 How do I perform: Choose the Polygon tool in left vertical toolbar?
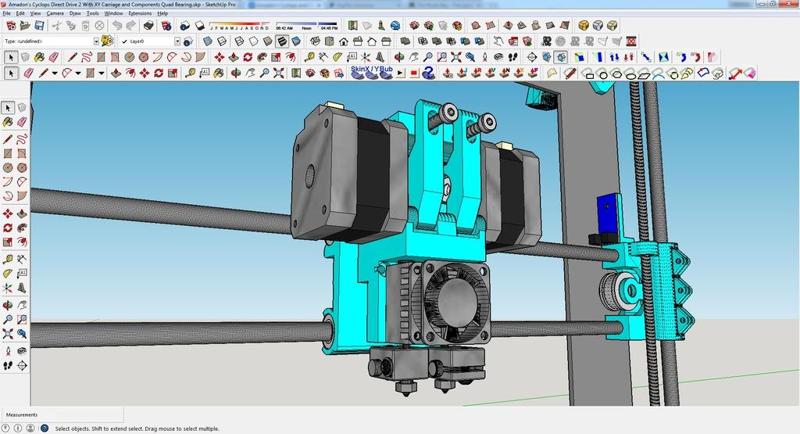[21, 167]
